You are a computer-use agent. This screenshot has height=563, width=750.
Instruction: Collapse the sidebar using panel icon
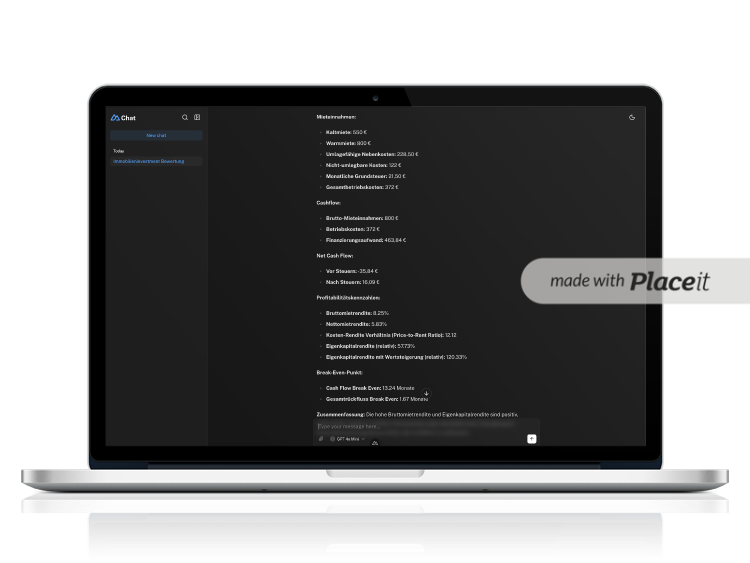(x=197, y=117)
